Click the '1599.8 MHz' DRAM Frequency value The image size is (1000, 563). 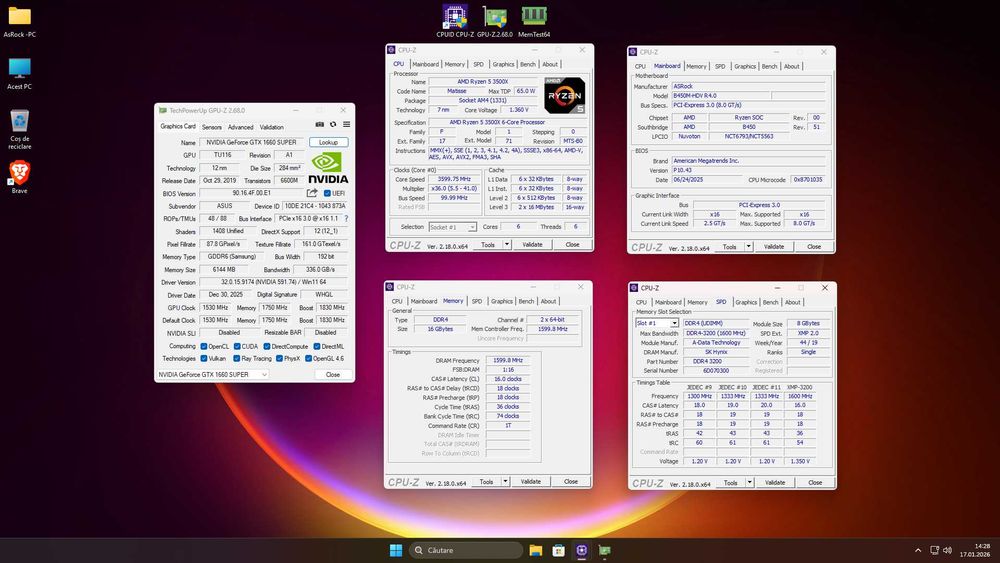click(508, 360)
